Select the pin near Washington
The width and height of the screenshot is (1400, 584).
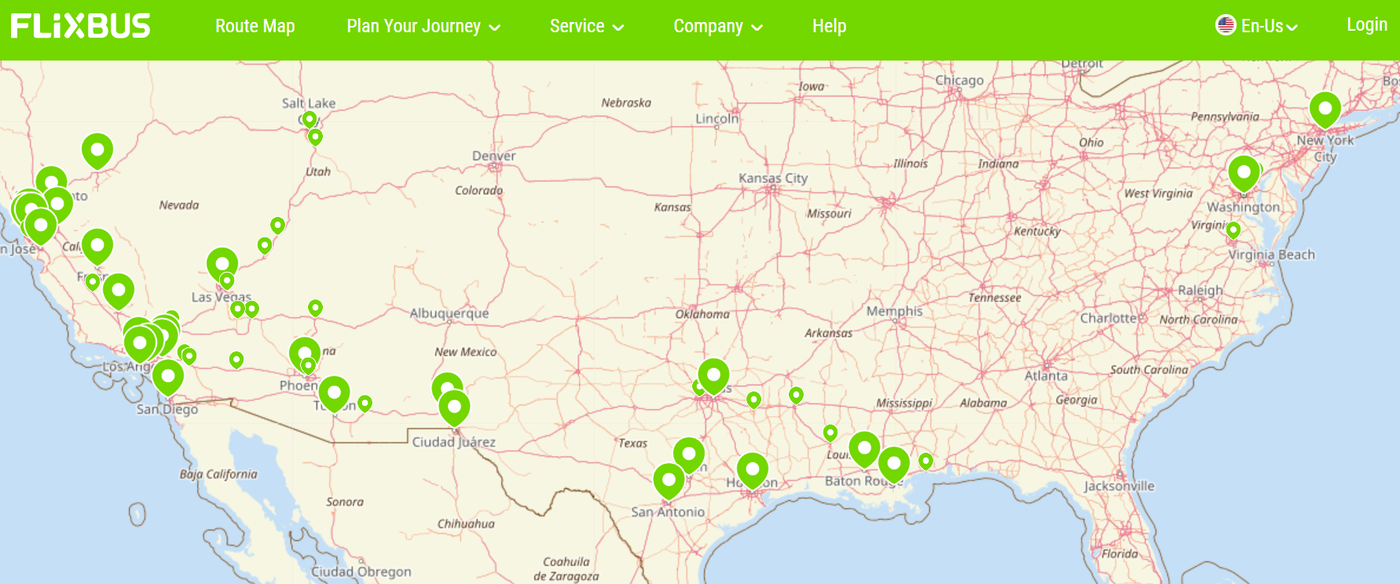(x=1245, y=172)
